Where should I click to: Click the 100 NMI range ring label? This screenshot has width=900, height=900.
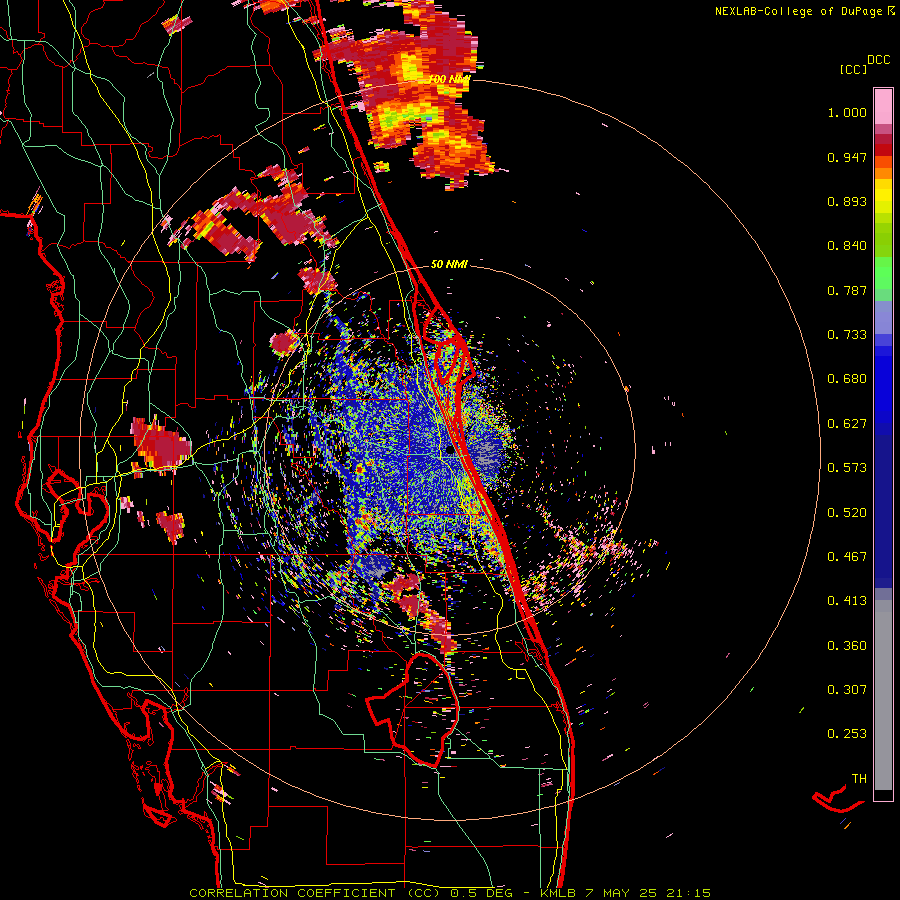tap(449, 79)
